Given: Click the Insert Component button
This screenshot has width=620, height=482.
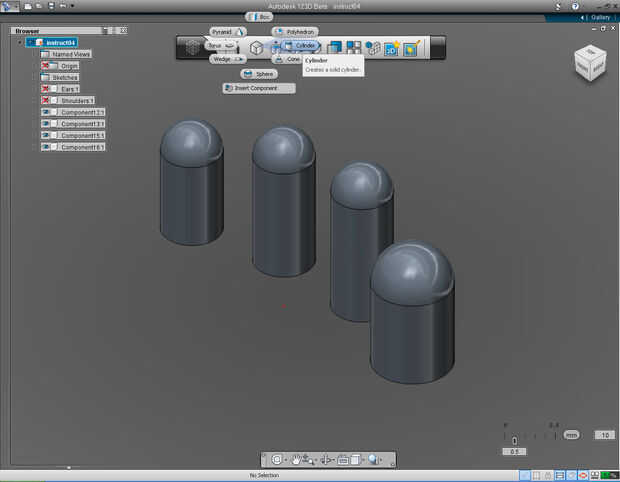Looking at the screenshot, I should (259, 88).
